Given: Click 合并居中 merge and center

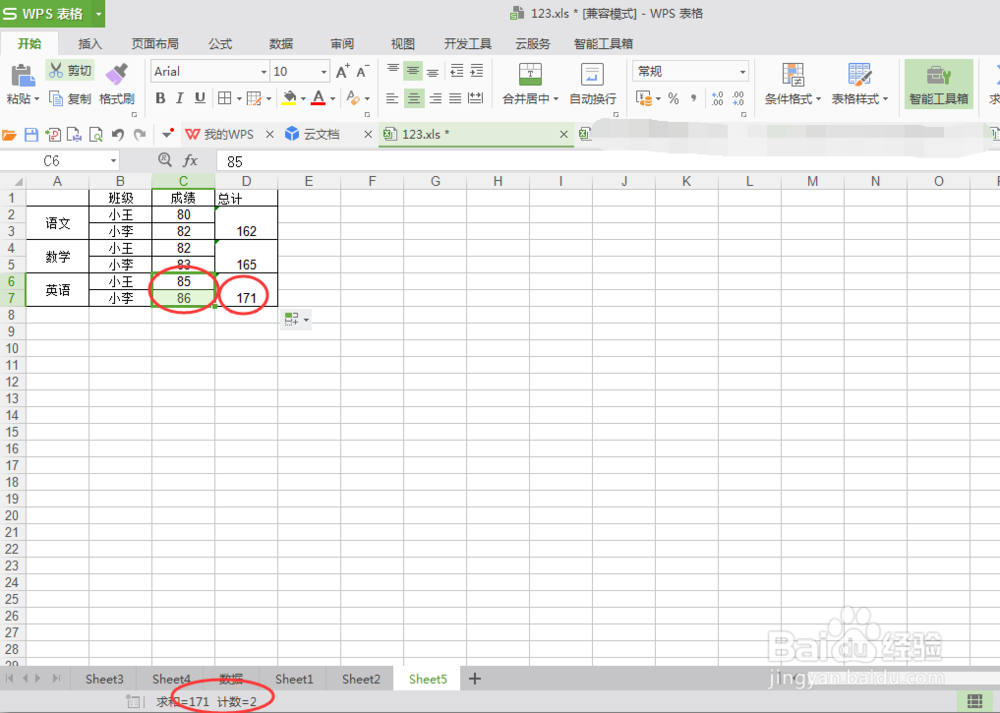Looking at the screenshot, I should coord(530,84).
